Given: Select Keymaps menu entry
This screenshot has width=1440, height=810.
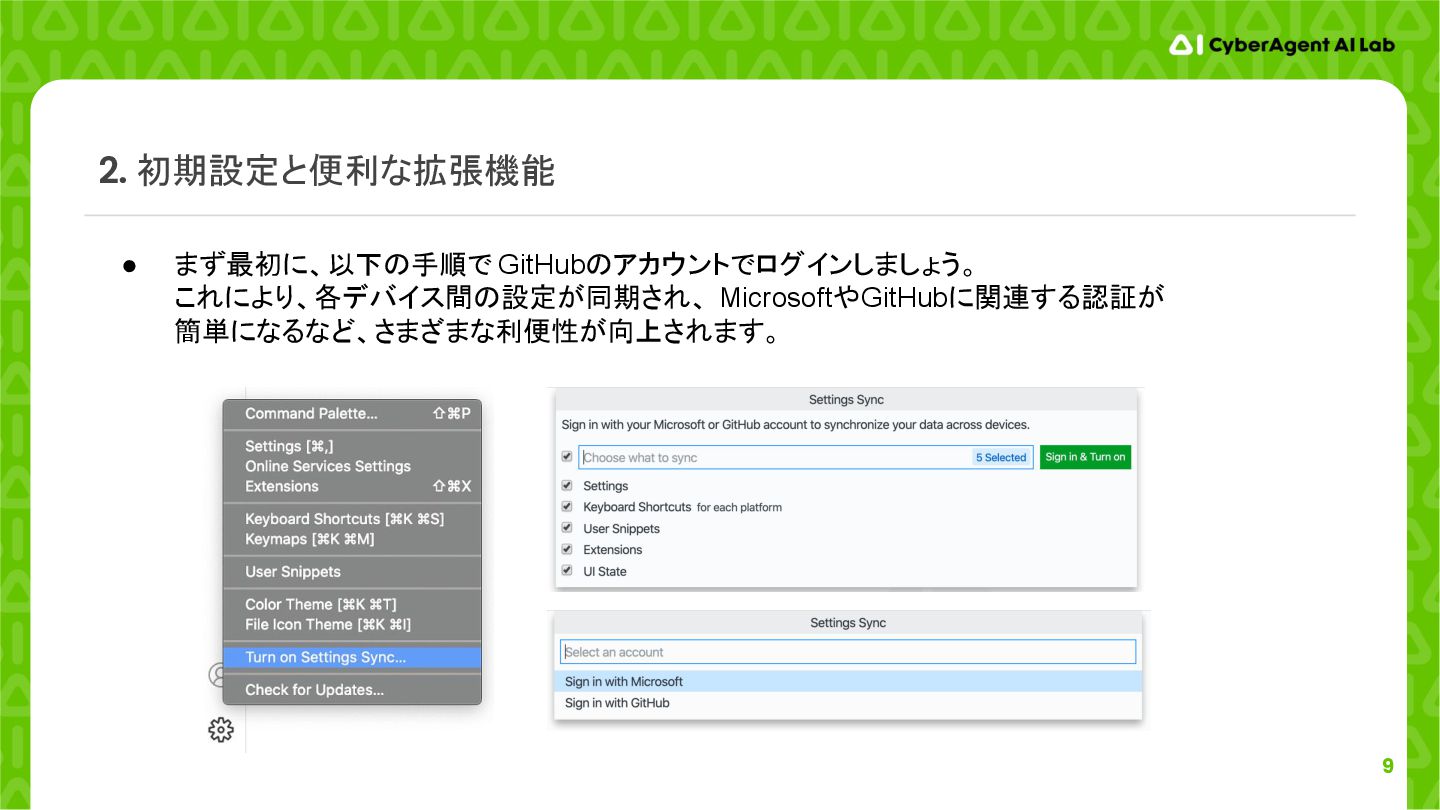Looking at the screenshot, I should [352, 539].
